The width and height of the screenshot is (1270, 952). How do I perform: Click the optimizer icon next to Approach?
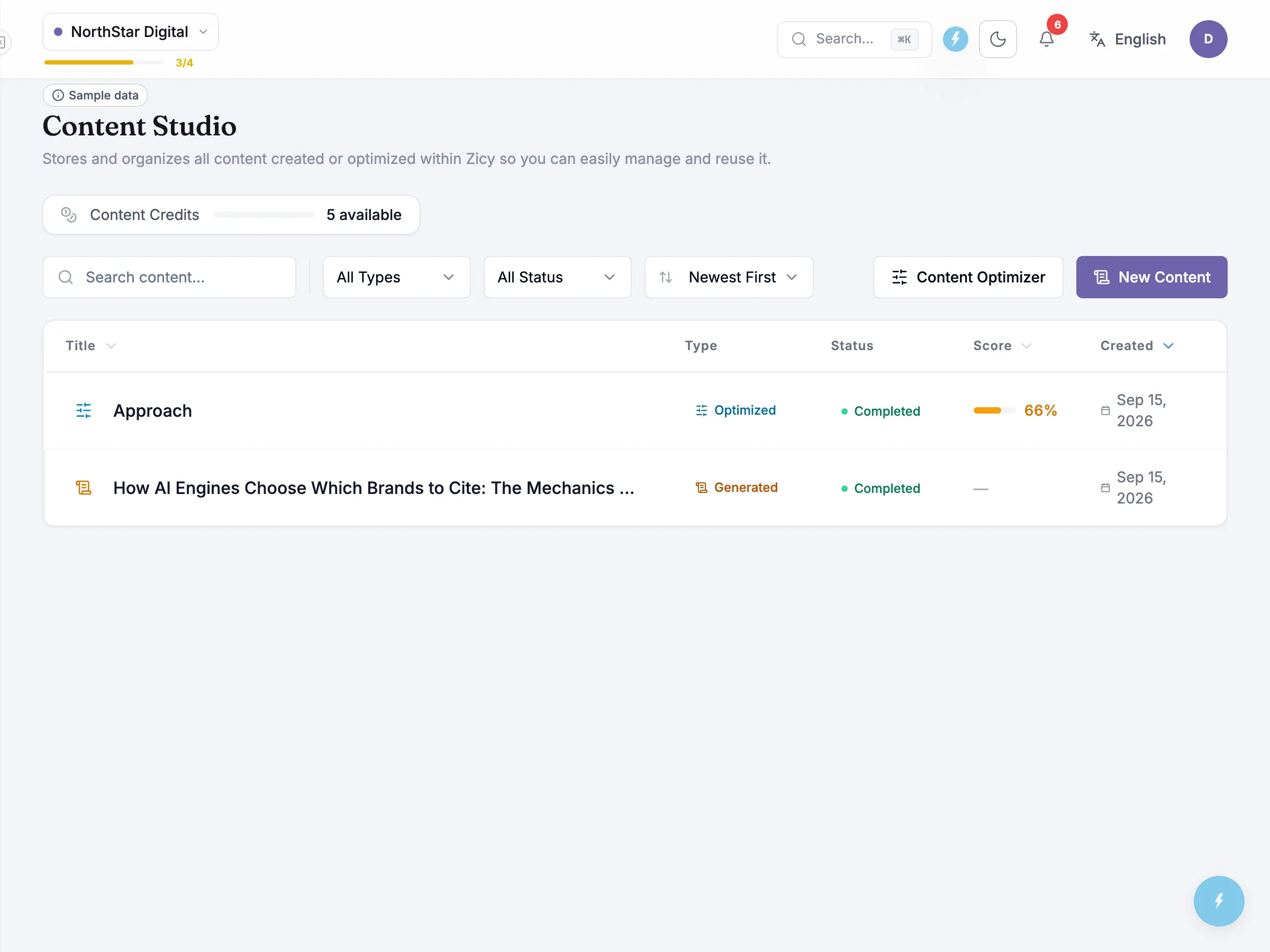pos(84,410)
